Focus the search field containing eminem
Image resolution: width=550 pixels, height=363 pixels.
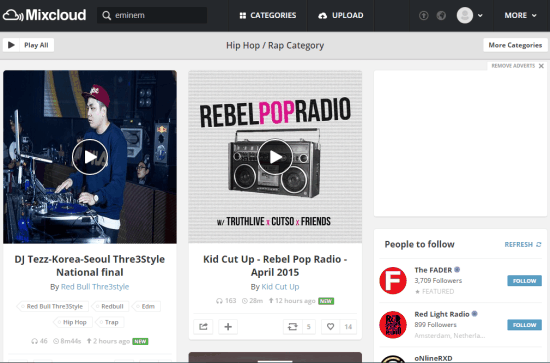(152, 15)
